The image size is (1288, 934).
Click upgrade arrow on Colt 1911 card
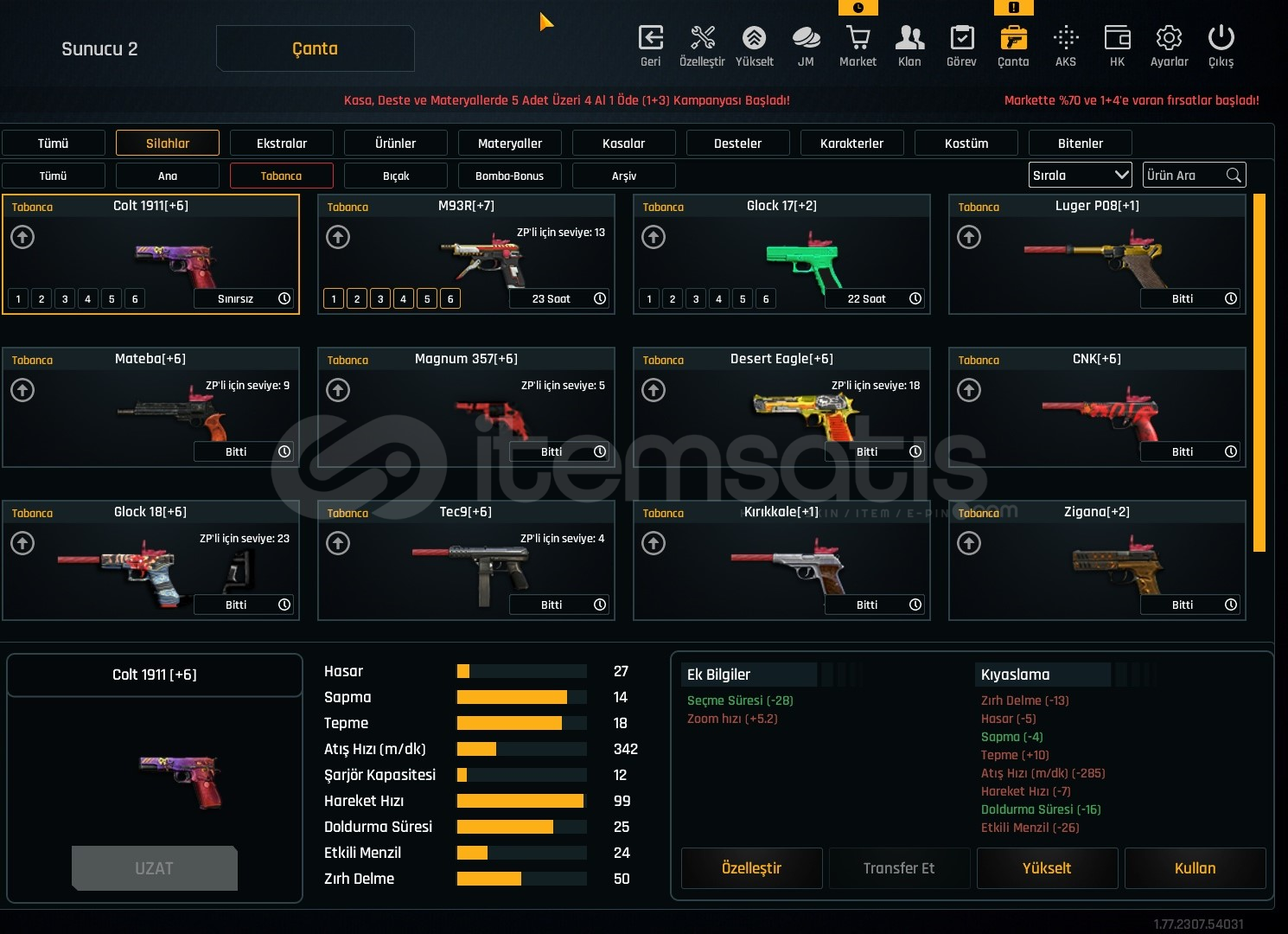tap(22, 237)
